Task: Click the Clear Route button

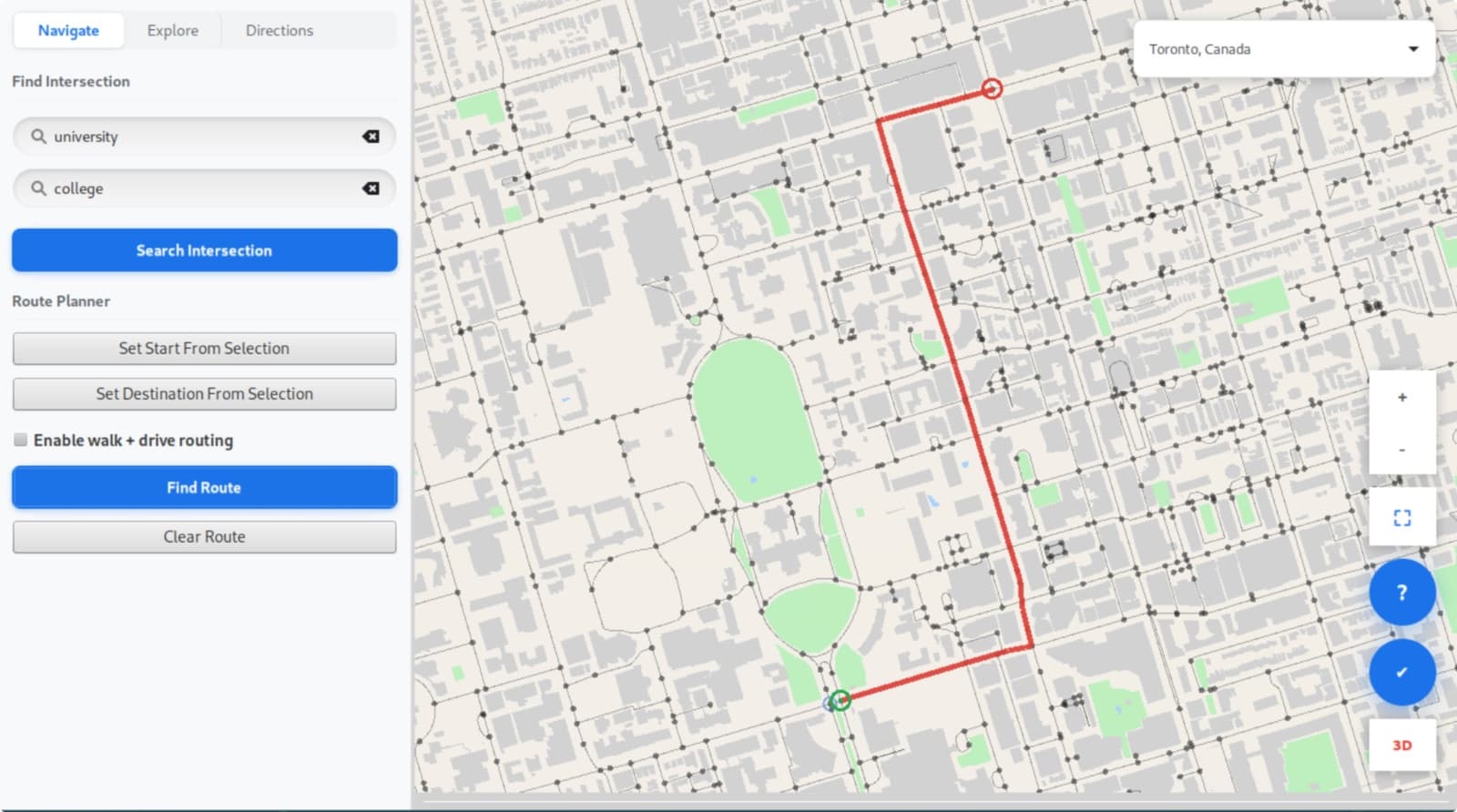Action: tap(204, 537)
